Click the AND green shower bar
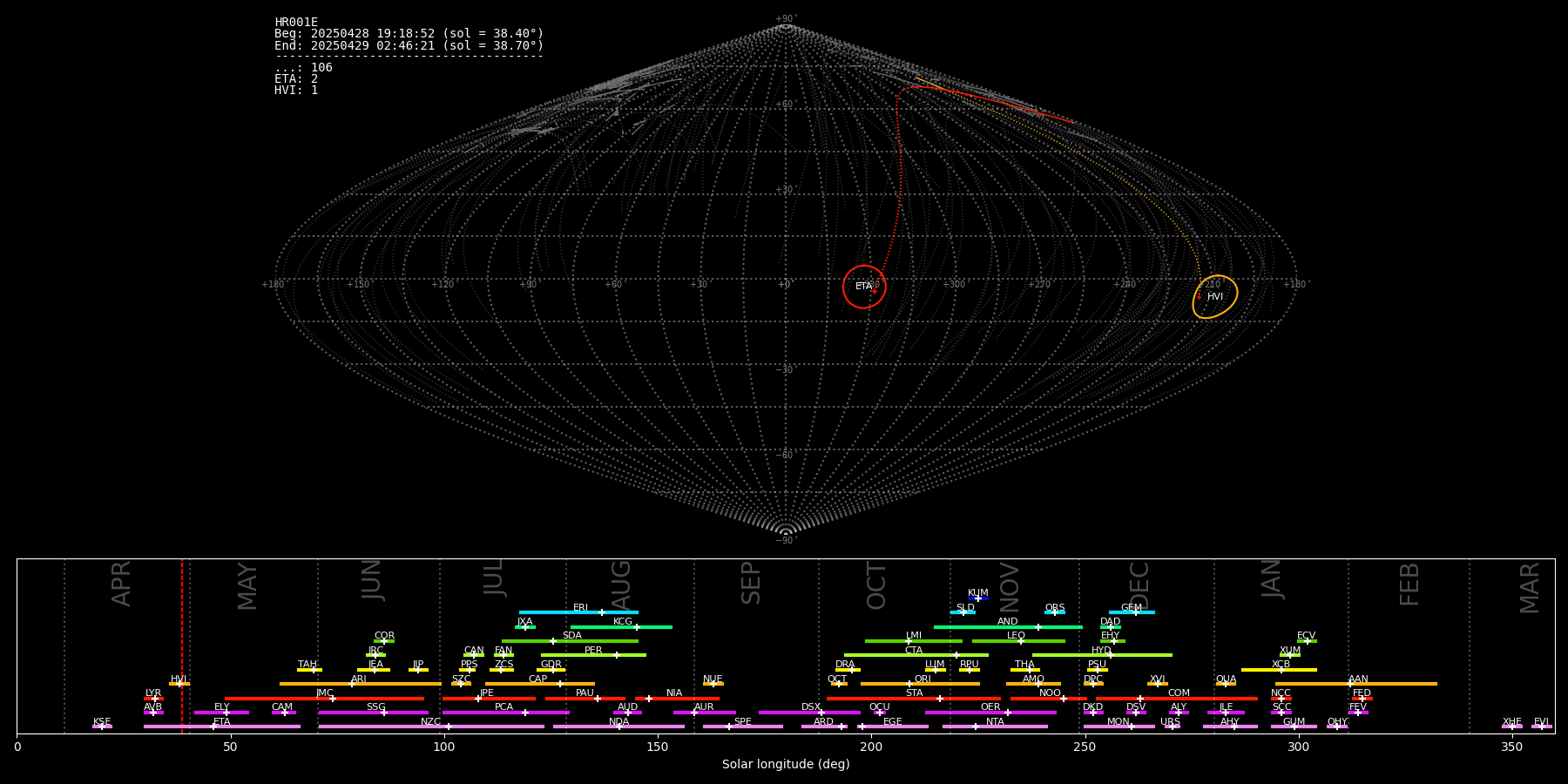 point(1008,627)
